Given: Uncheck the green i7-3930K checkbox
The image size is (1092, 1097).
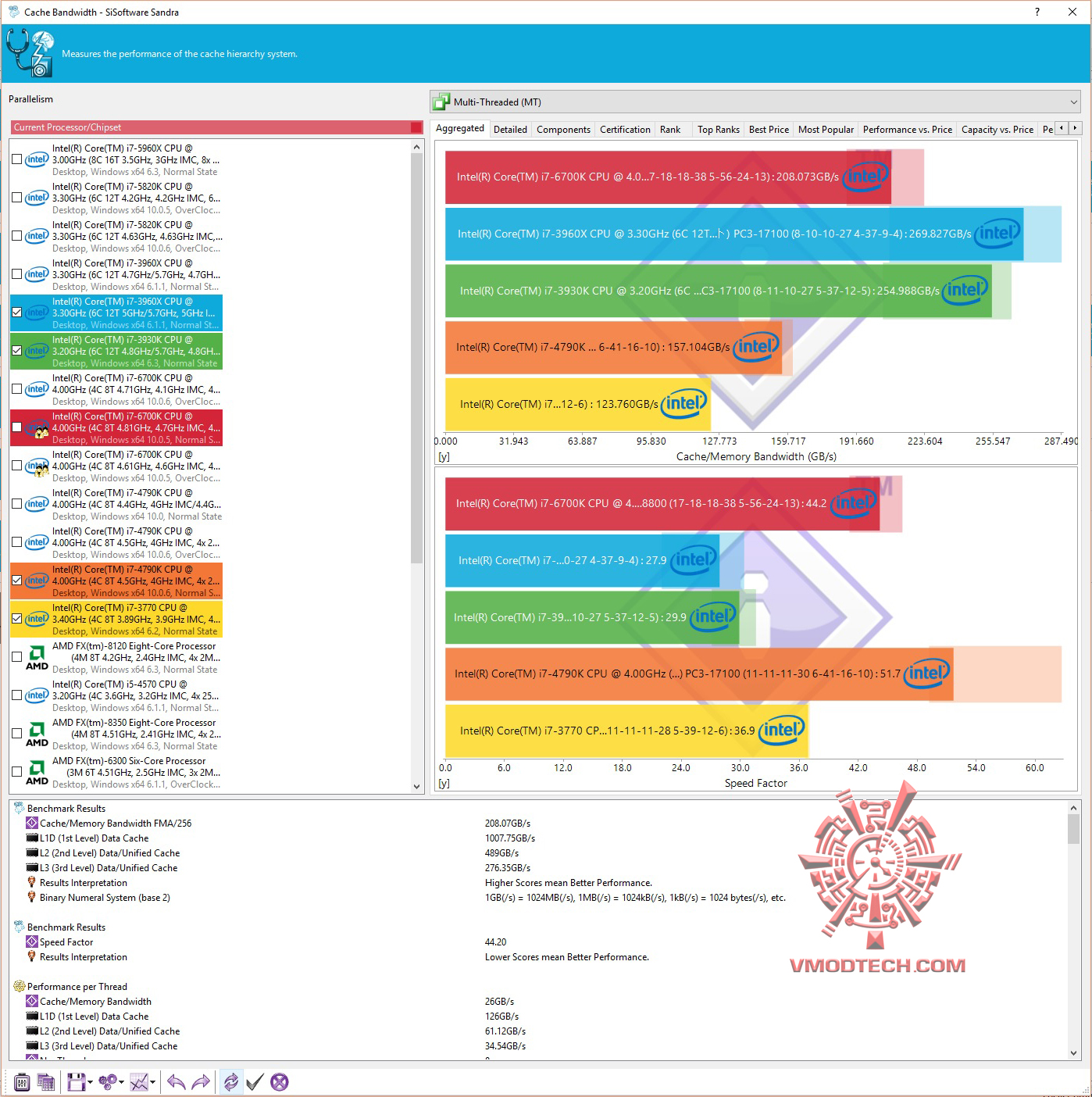Looking at the screenshot, I should point(17,351).
